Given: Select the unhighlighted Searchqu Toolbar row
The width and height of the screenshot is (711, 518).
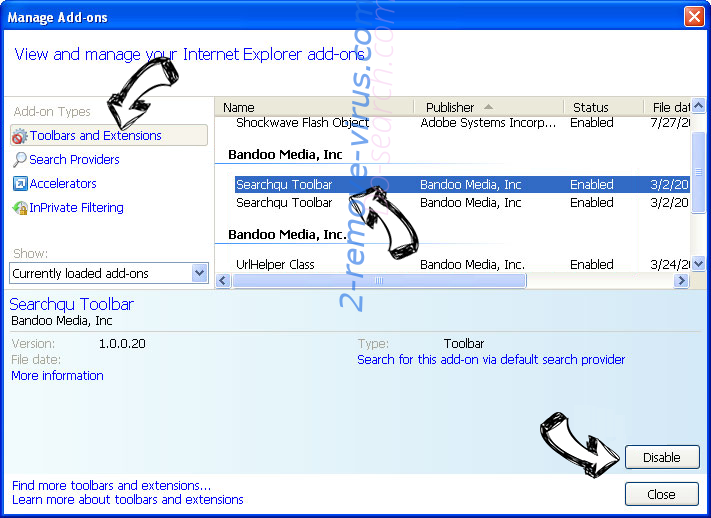Looking at the screenshot, I should click(x=463, y=203).
